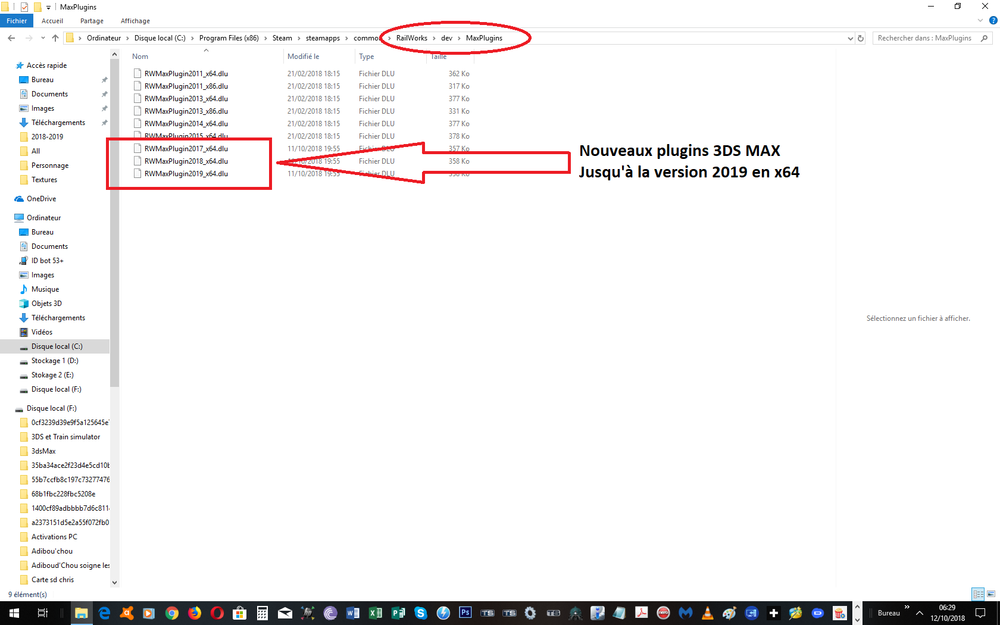Click navigation pane scrollbar up arrow
Image resolution: width=1000 pixels, height=625 pixels.
click(x=115, y=55)
